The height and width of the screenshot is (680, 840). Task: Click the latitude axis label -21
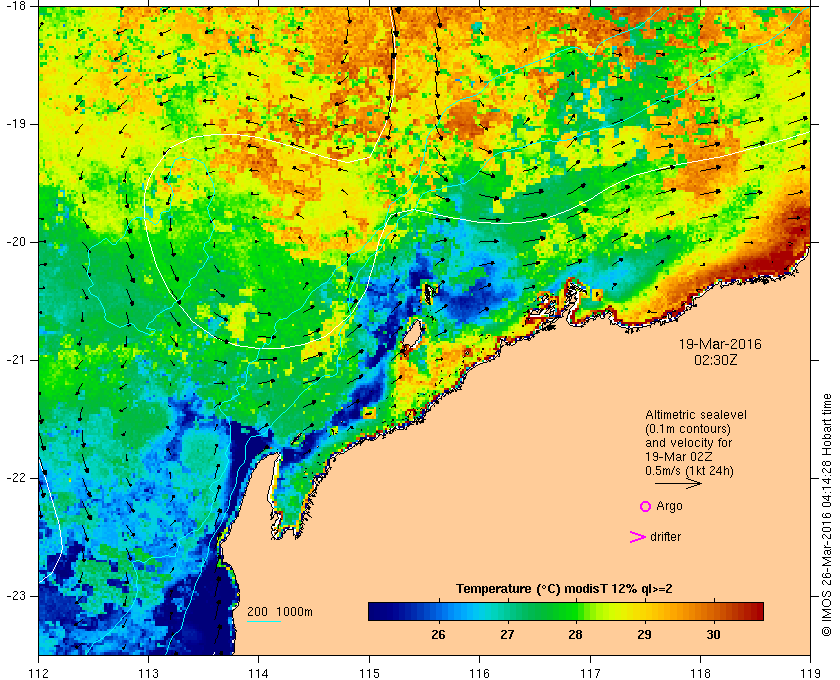point(16,360)
